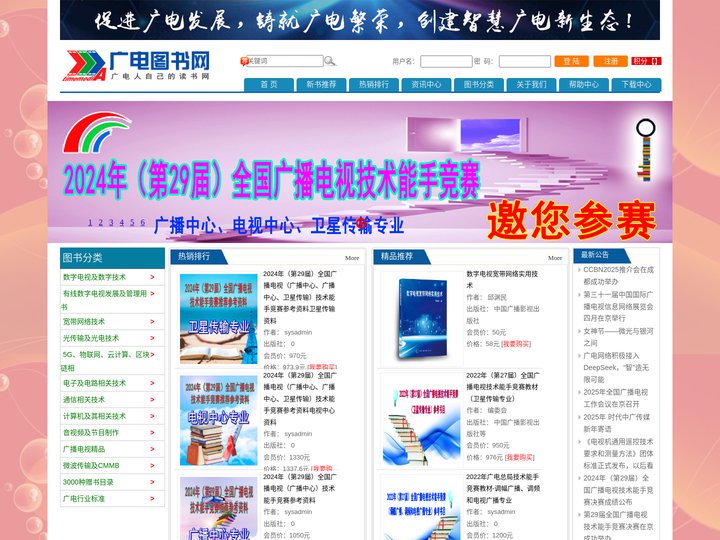720x540 pixels.
Task: Click the 密码 password field
Action: click(x=524, y=61)
